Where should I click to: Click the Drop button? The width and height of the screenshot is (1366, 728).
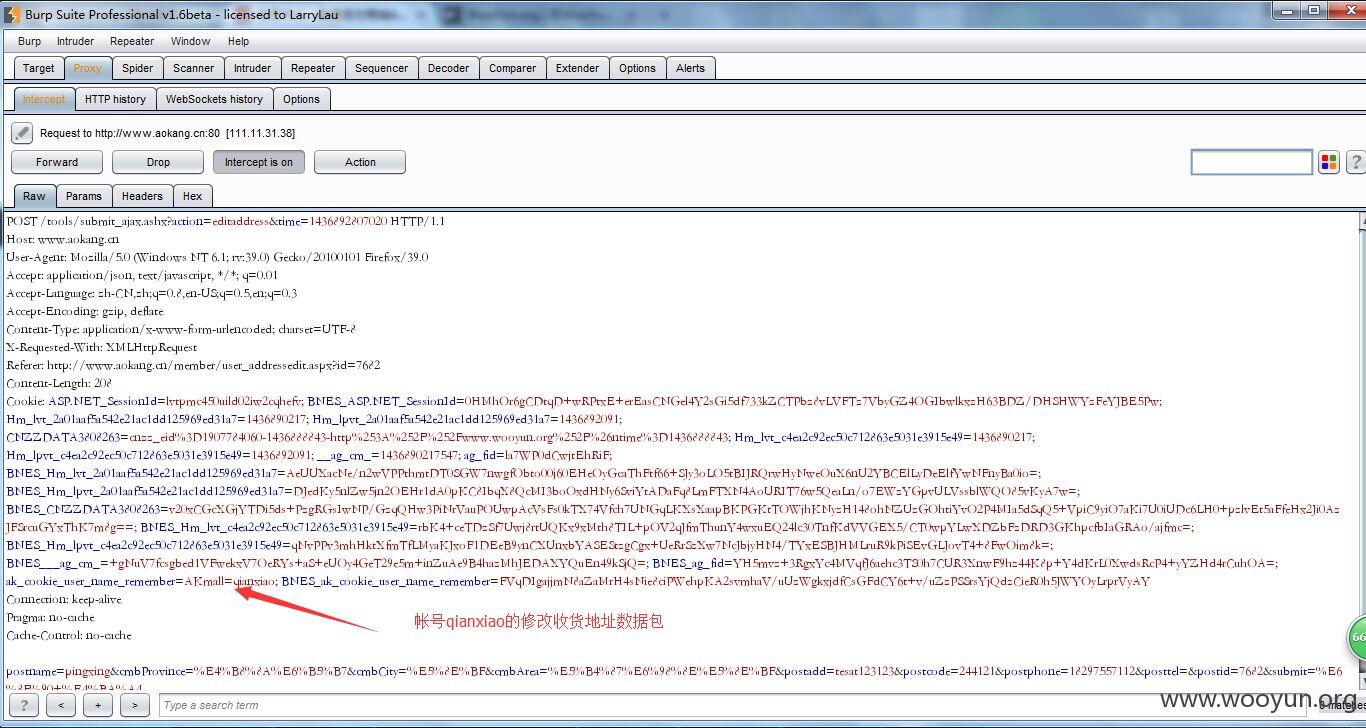tap(158, 162)
